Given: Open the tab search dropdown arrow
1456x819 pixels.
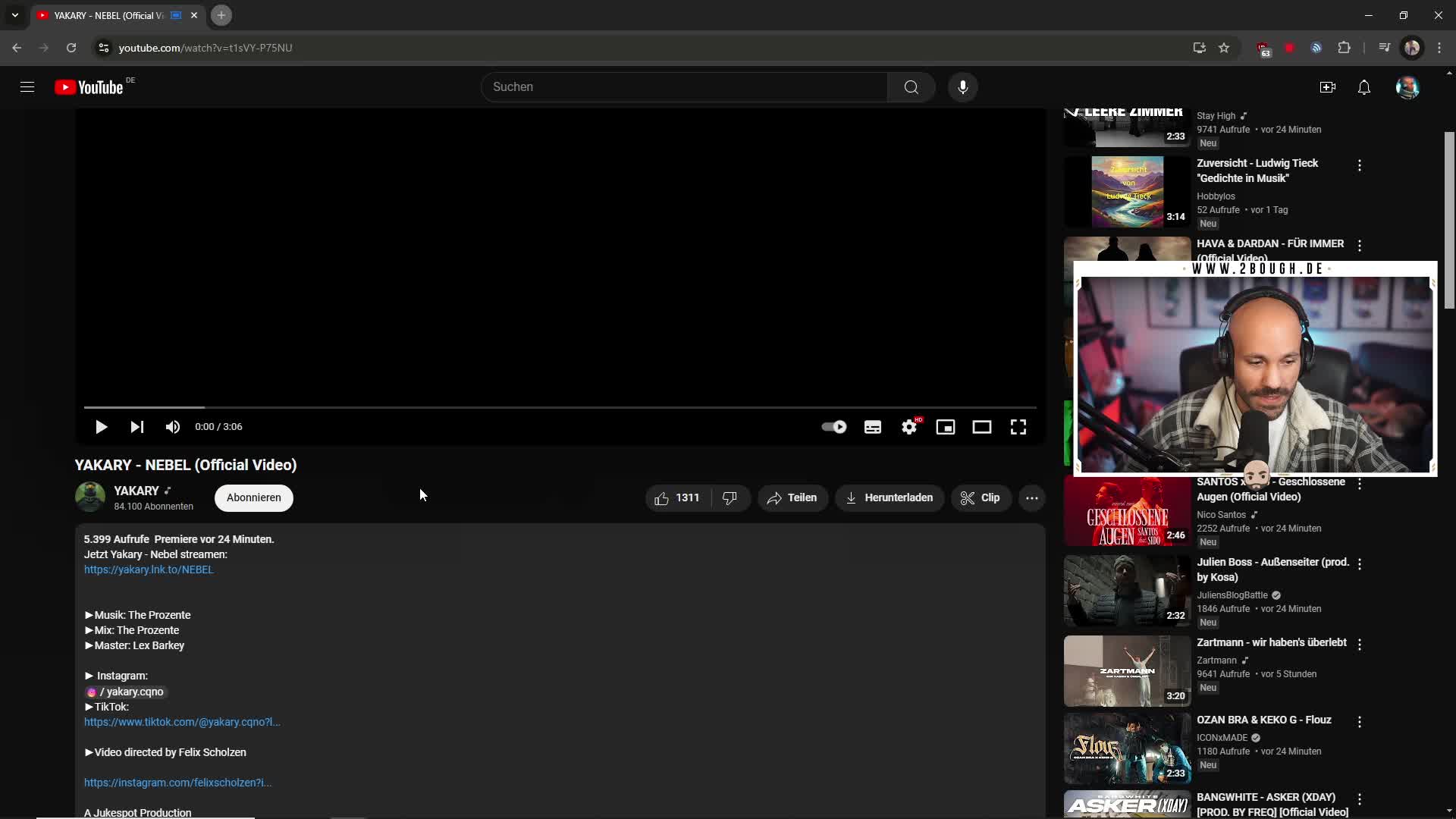Looking at the screenshot, I should [x=15, y=15].
